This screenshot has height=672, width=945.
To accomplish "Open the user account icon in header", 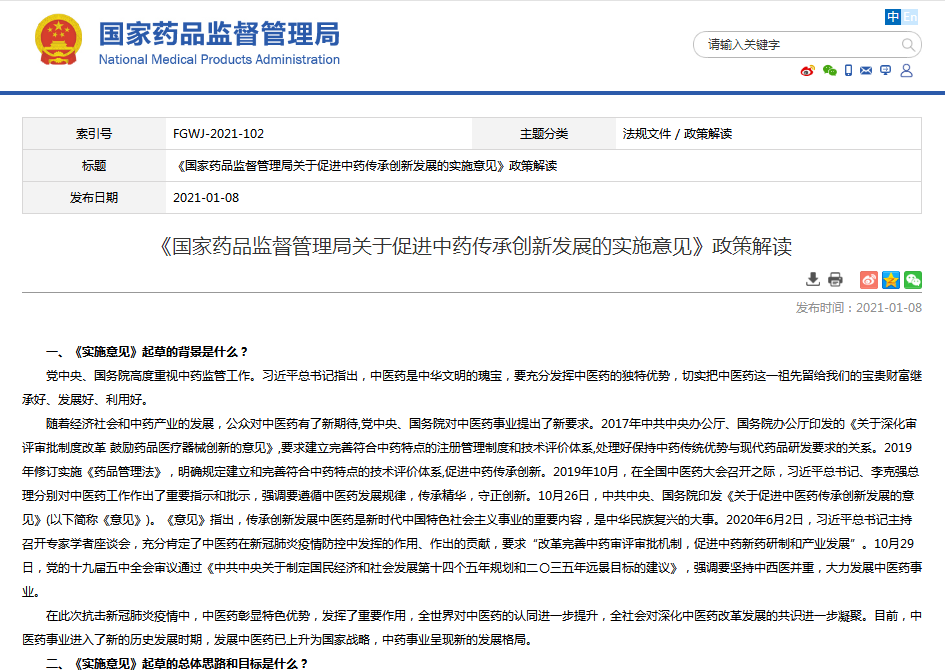I will (x=906, y=71).
